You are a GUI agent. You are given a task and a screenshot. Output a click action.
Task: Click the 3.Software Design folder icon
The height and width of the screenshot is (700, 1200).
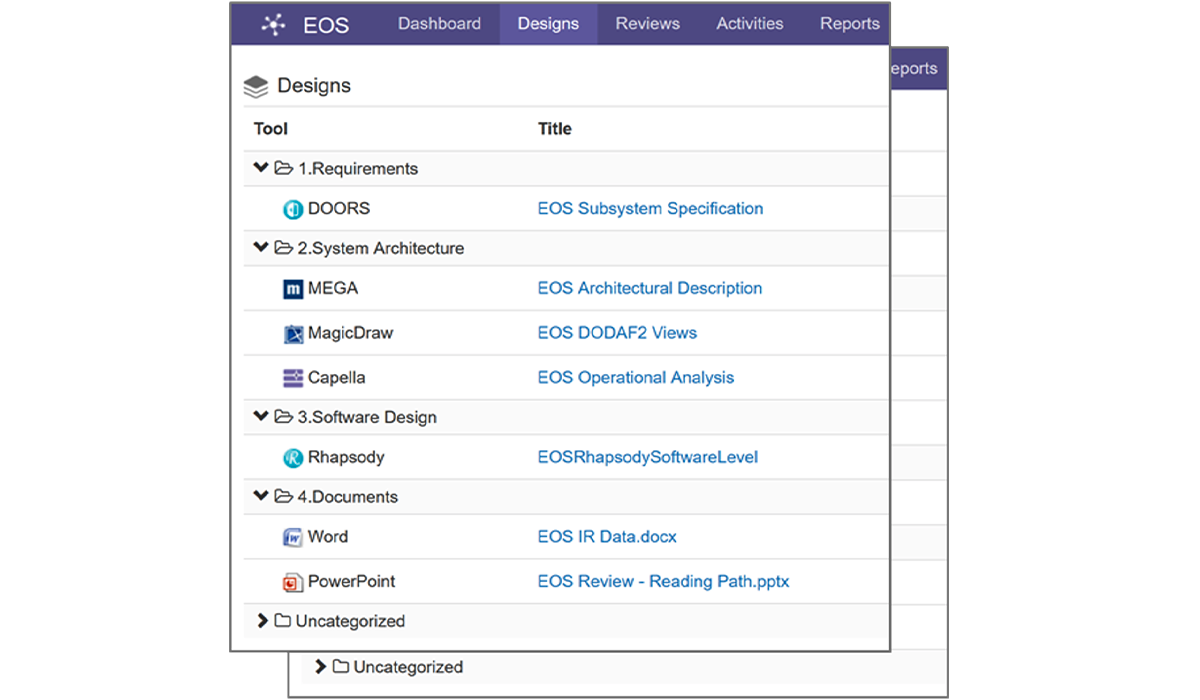(x=283, y=417)
